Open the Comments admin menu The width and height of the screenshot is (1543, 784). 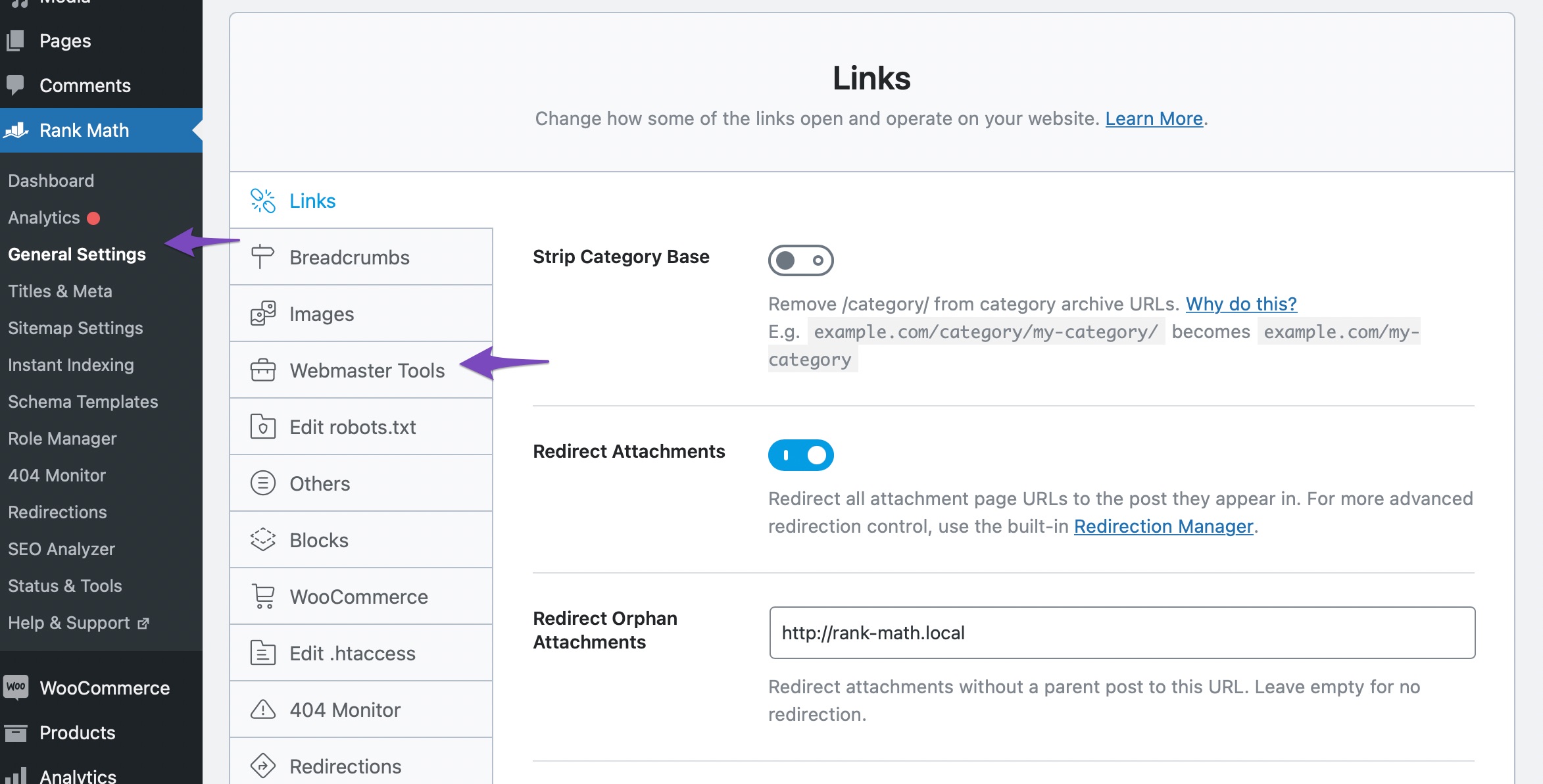click(x=101, y=86)
